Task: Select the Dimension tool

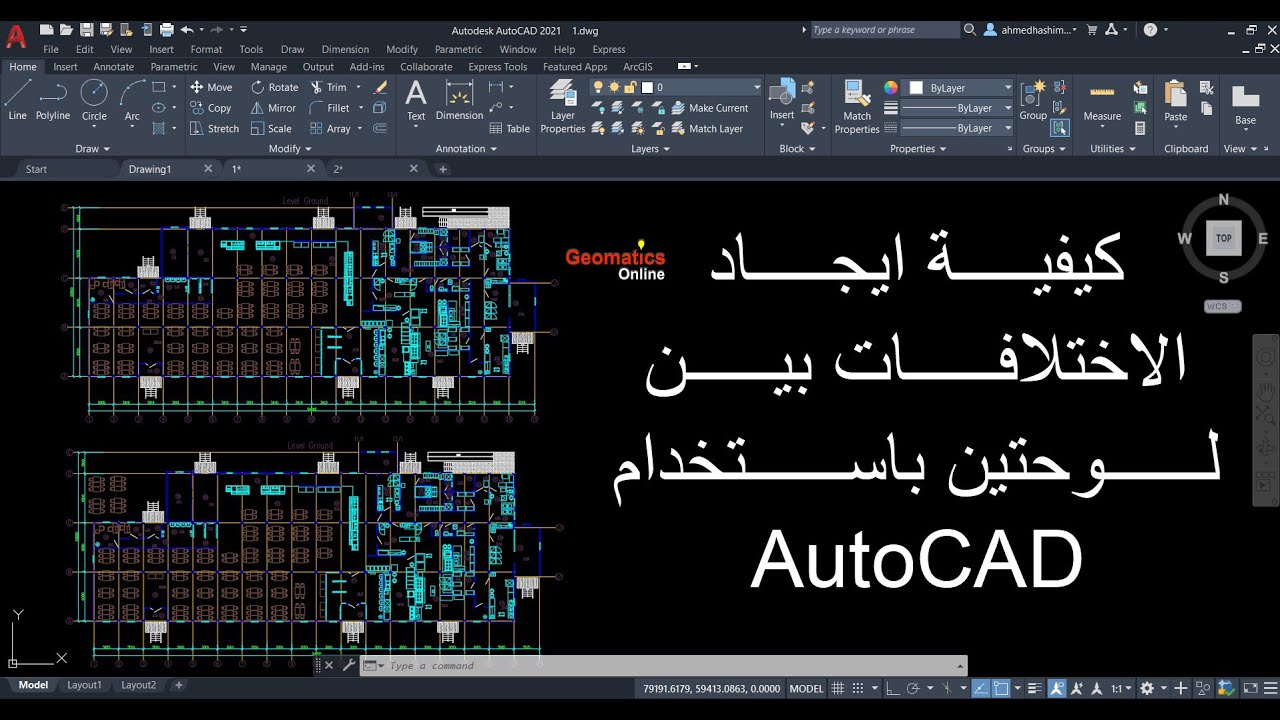Action: click(459, 100)
